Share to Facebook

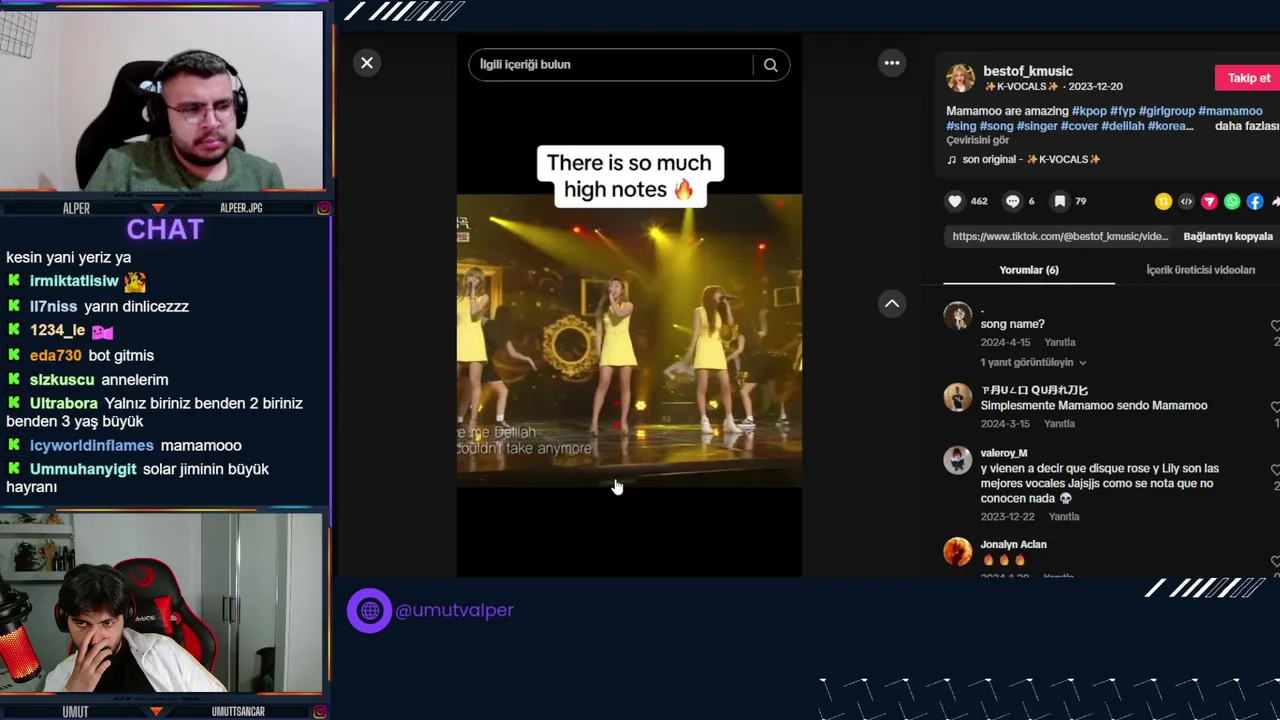click(x=1255, y=202)
